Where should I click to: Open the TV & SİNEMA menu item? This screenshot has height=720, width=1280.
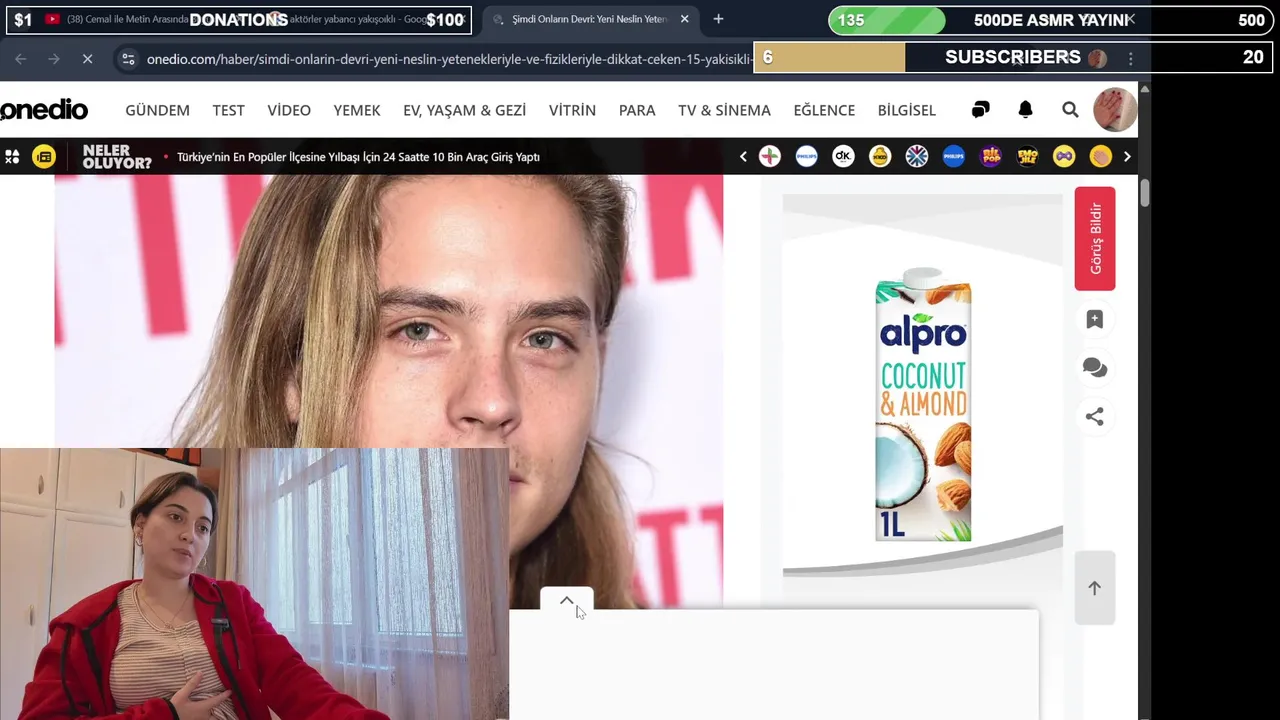click(724, 110)
